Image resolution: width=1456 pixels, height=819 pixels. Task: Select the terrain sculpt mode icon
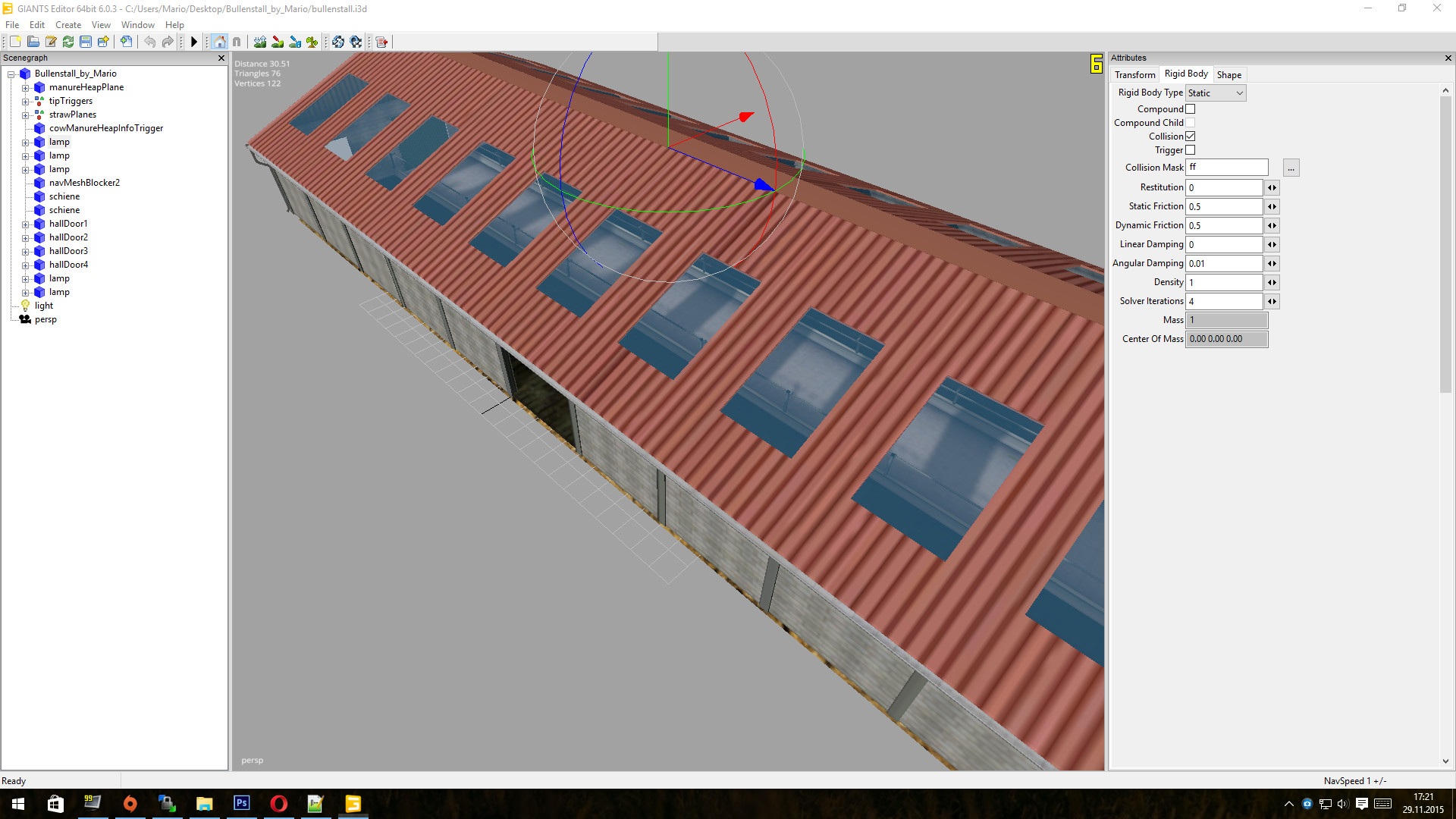click(260, 42)
